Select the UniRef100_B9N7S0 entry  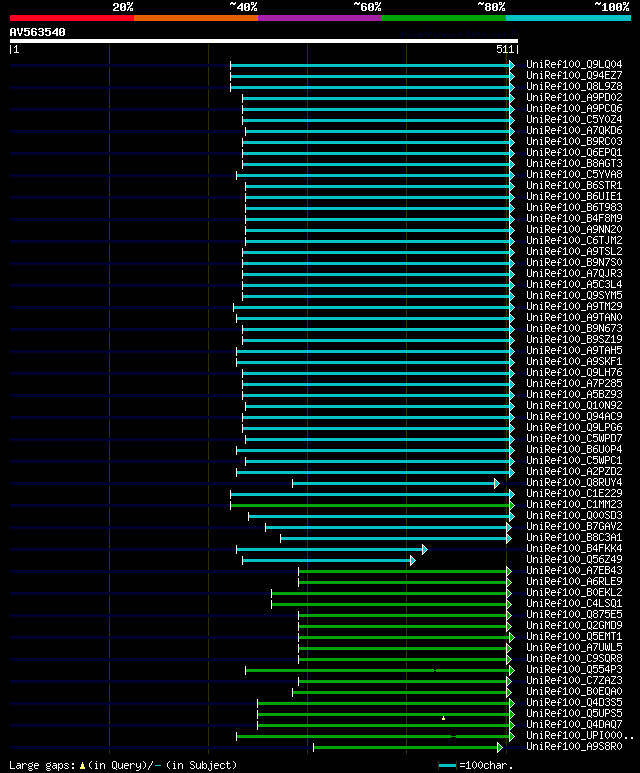[x=574, y=263]
